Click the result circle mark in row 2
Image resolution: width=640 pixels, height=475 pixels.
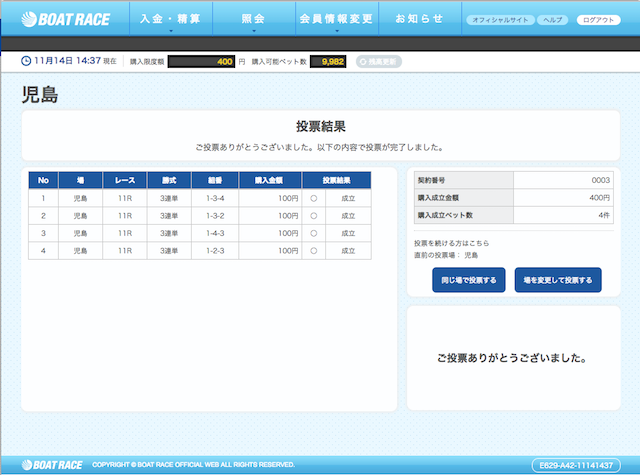[313, 216]
